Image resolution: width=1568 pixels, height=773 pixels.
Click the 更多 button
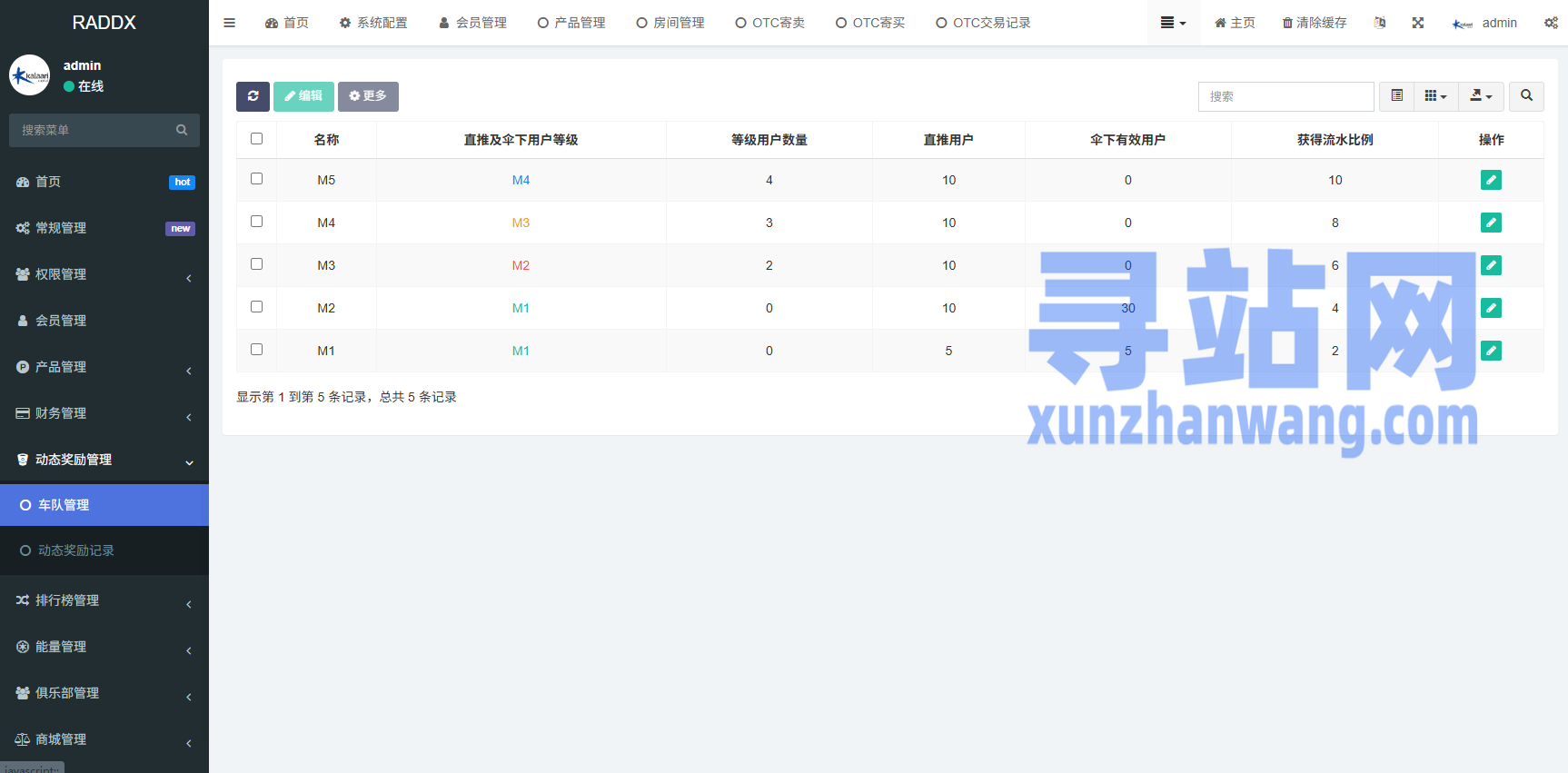click(368, 96)
